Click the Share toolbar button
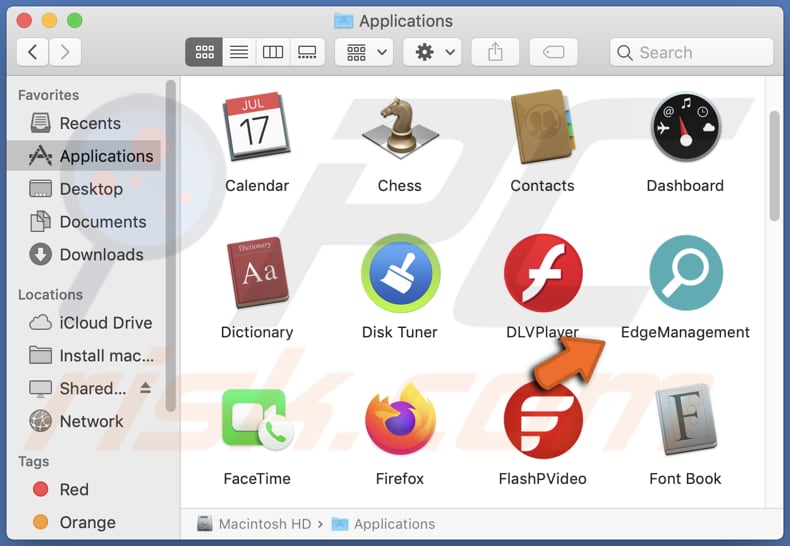The height and width of the screenshot is (546, 790). [x=495, y=52]
